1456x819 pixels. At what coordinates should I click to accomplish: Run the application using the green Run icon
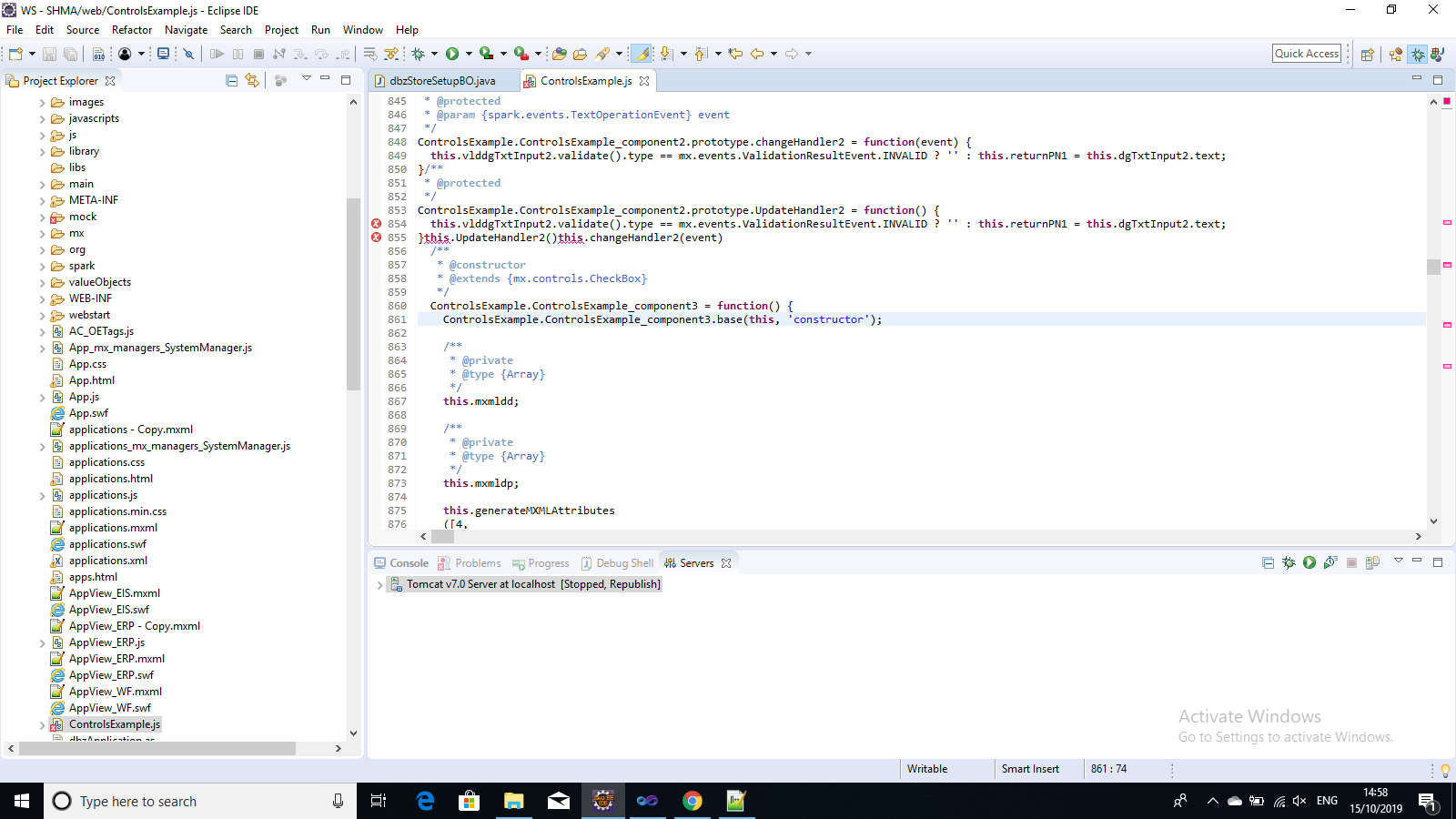(x=453, y=54)
